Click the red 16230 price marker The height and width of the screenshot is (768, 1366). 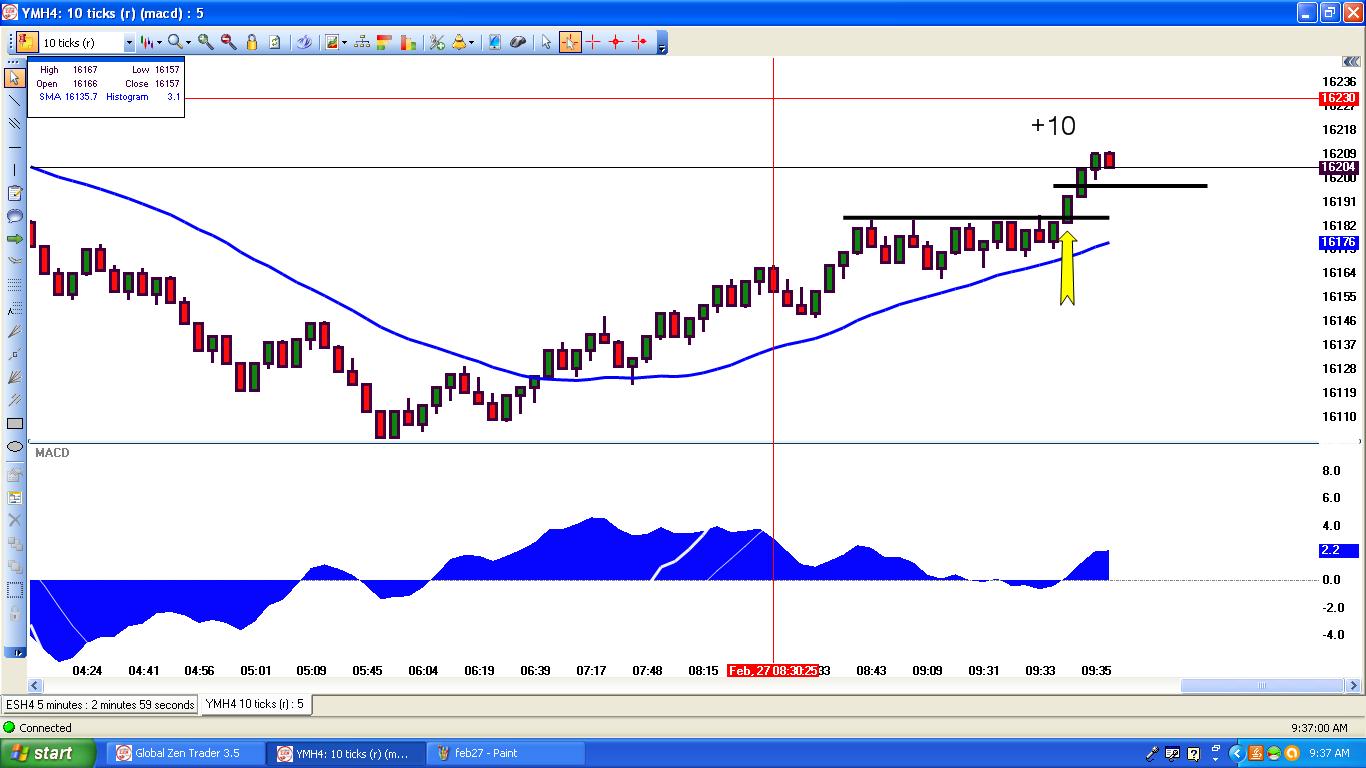1338,98
